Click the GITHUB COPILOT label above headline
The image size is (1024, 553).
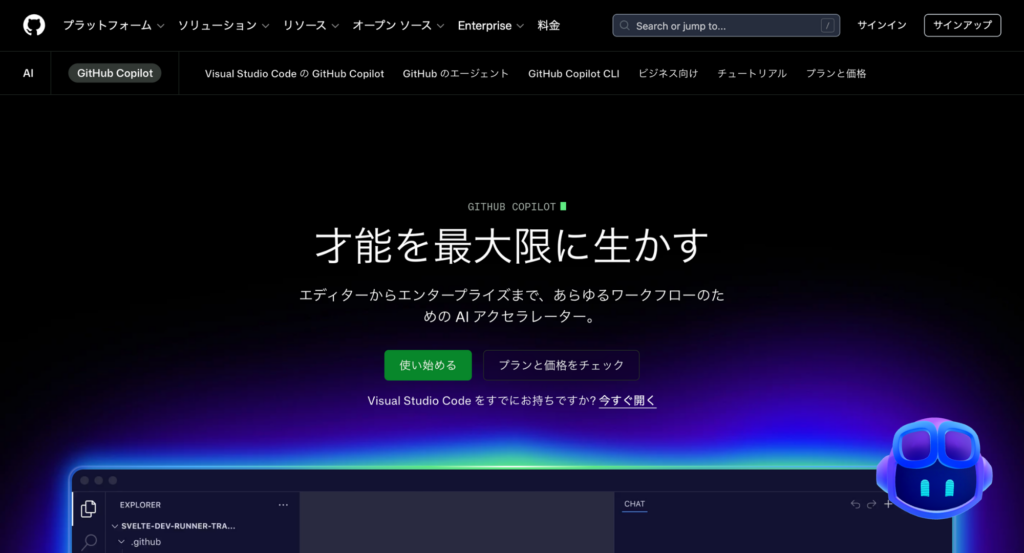[511, 207]
